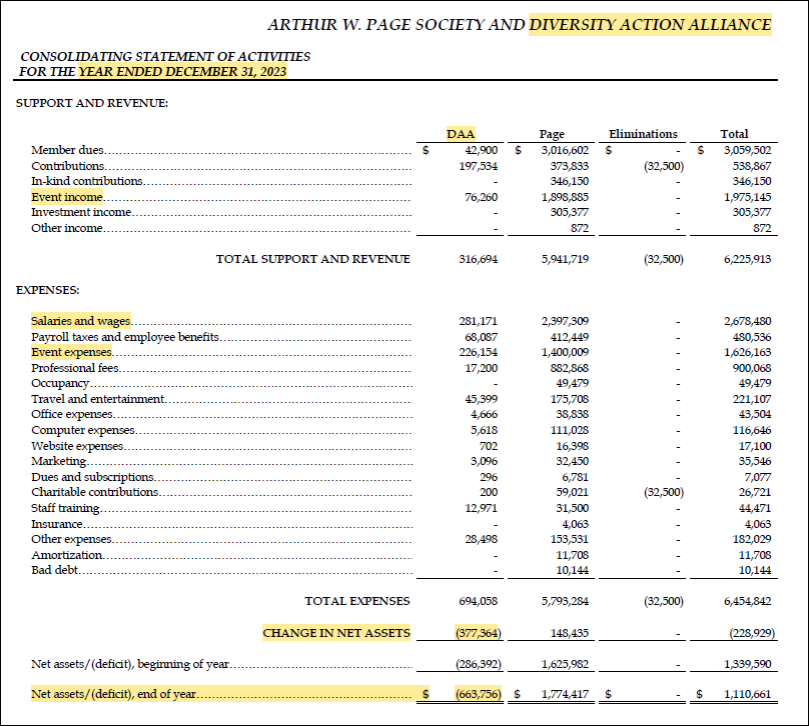Click the 'Other expenses' row label
Image resolution: width=809 pixels, height=726 pixels.
pos(71,539)
